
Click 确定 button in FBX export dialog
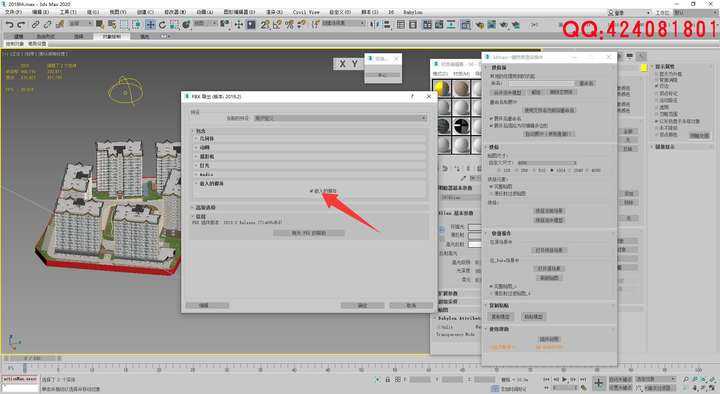pos(362,305)
